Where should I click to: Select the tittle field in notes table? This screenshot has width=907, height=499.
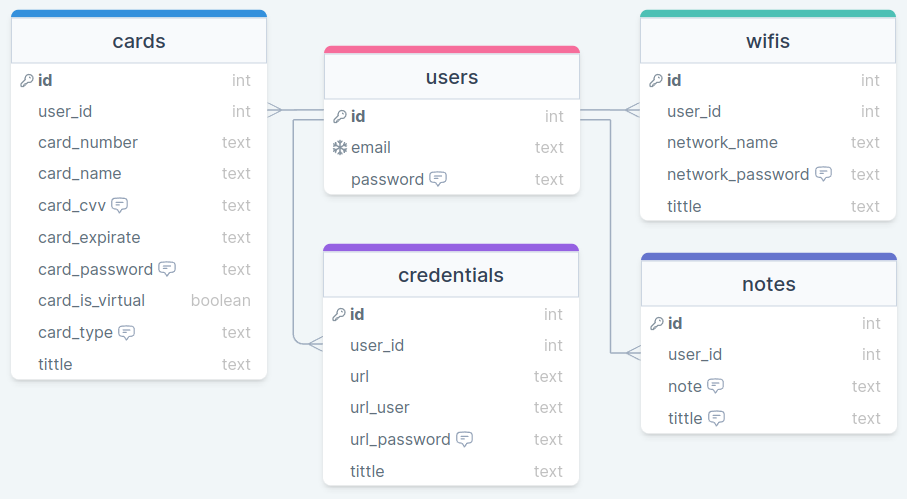coord(769,418)
